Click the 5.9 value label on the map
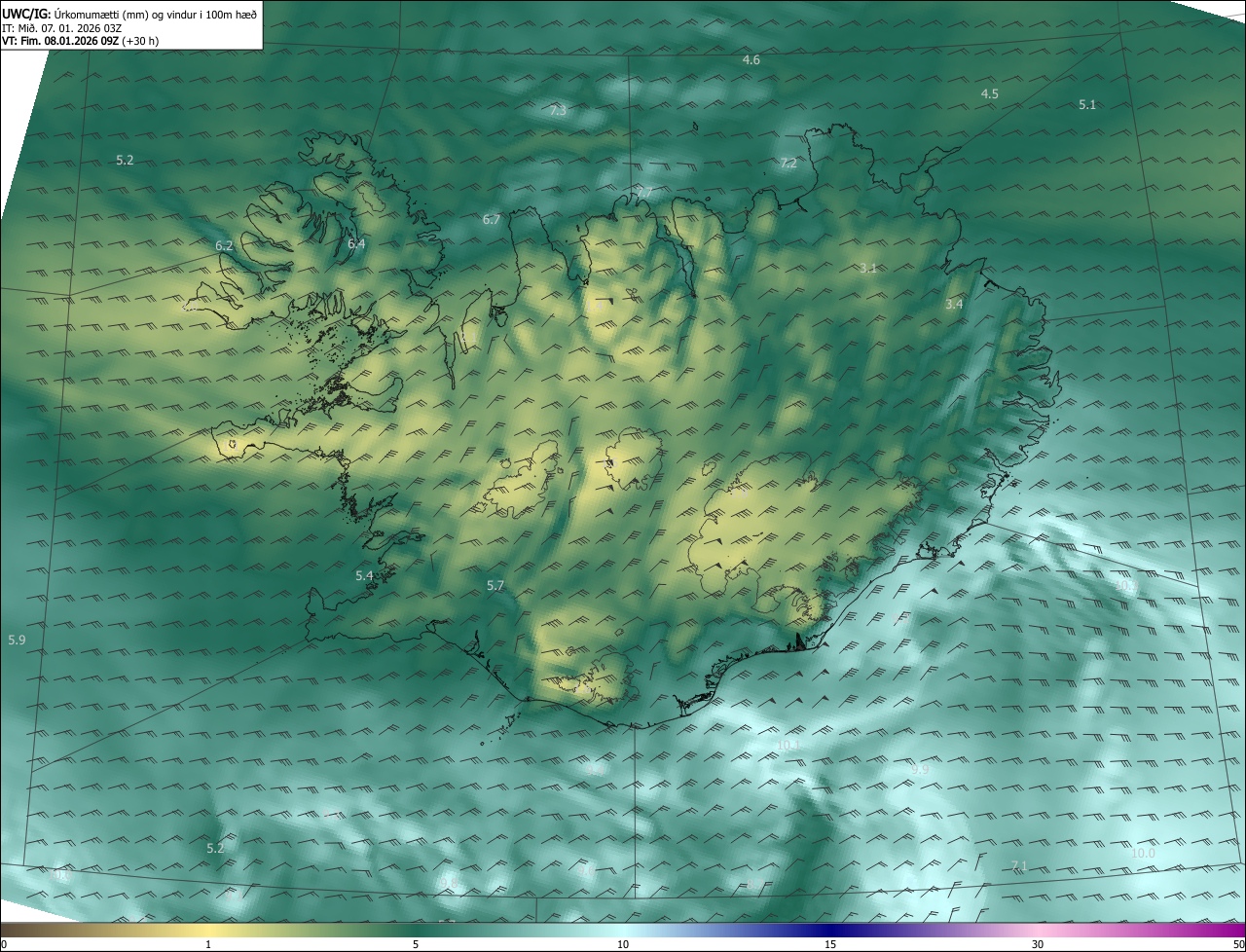This screenshot has height=952, width=1246. point(17,641)
